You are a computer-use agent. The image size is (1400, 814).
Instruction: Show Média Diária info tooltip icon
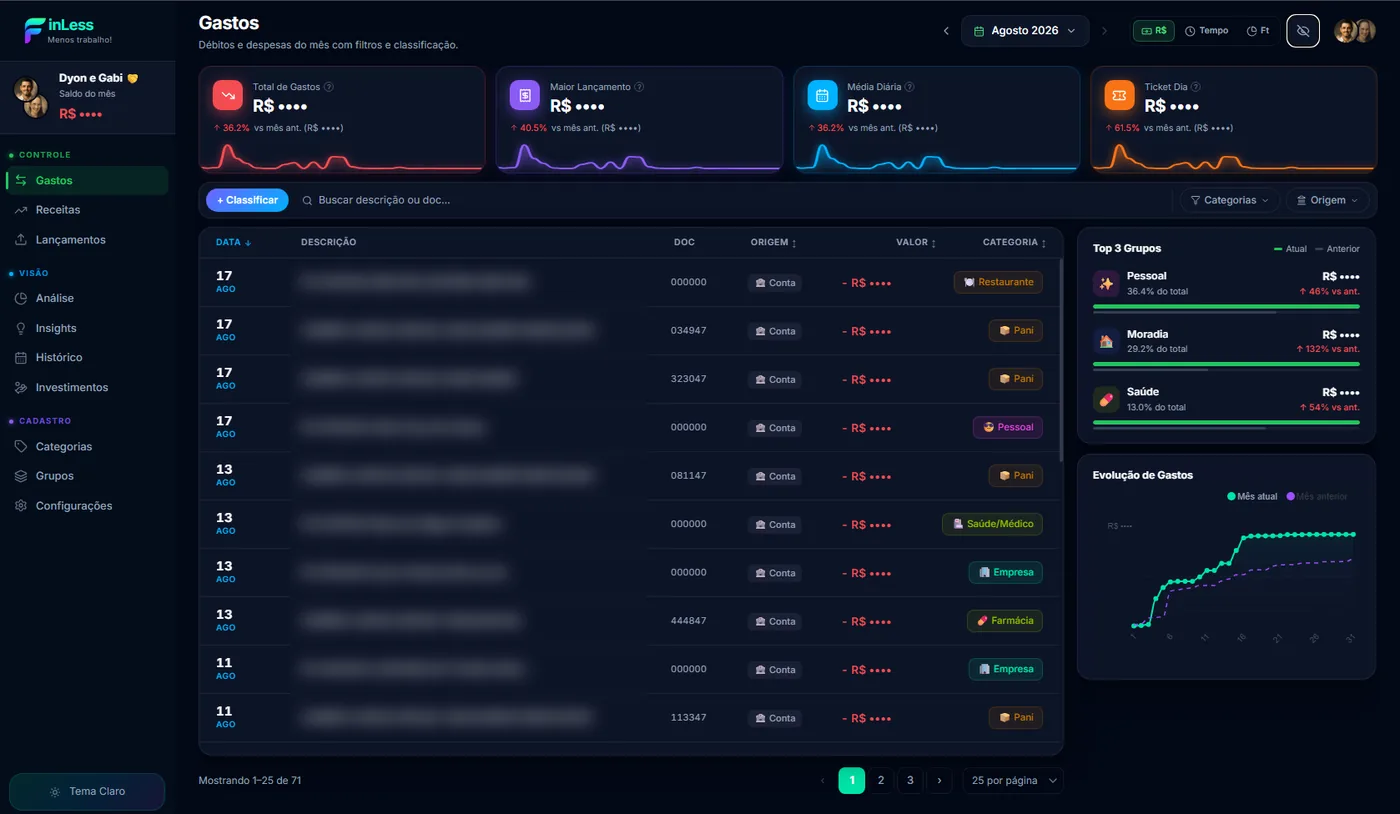point(910,87)
